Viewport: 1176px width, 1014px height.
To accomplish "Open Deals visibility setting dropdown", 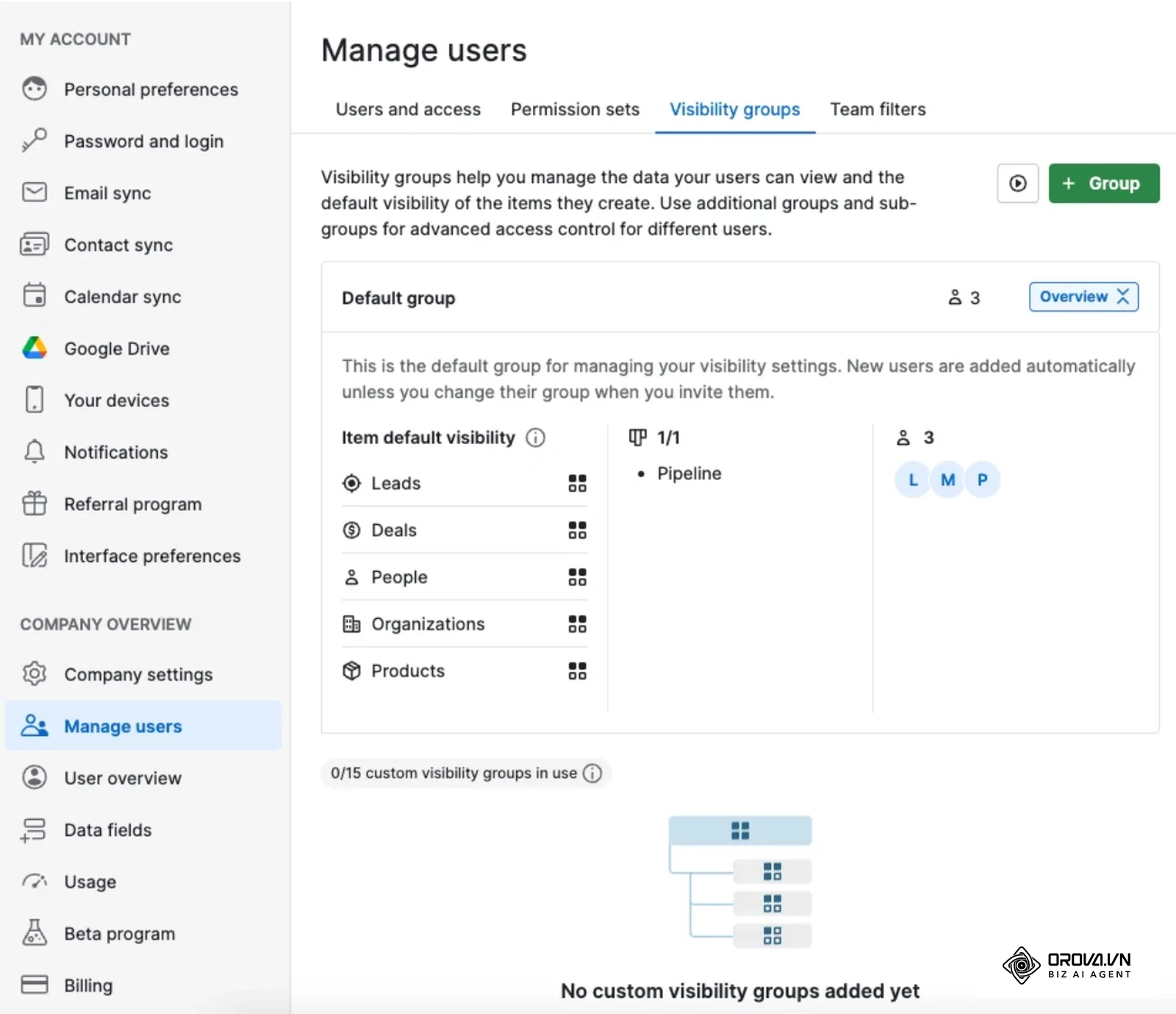I will [x=577, y=530].
